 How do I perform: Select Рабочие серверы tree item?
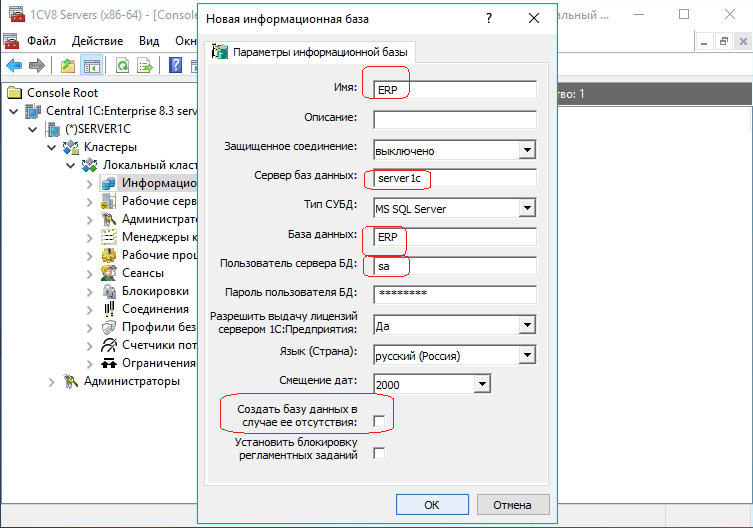[x=158, y=201]
